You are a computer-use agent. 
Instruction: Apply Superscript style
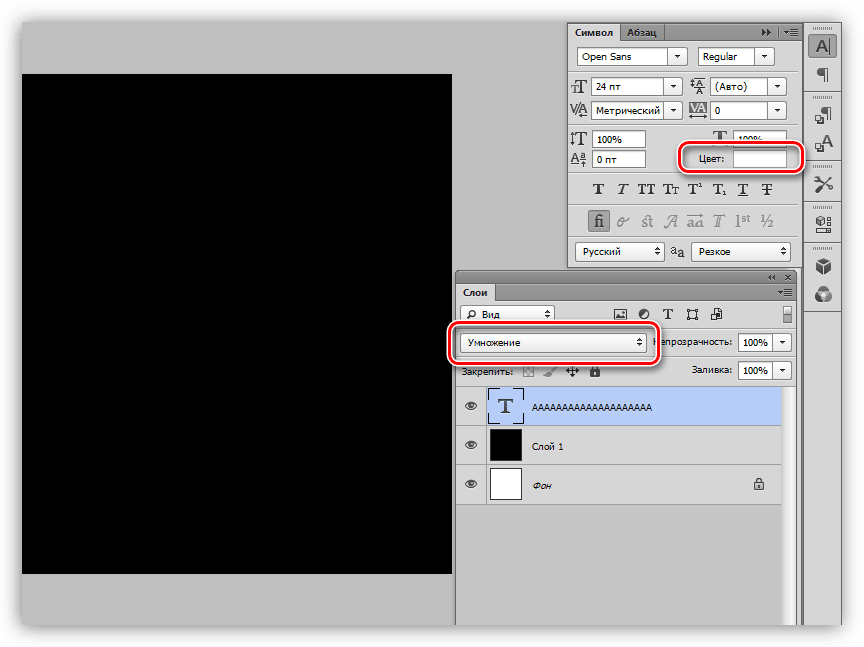[x=695, y=190]
